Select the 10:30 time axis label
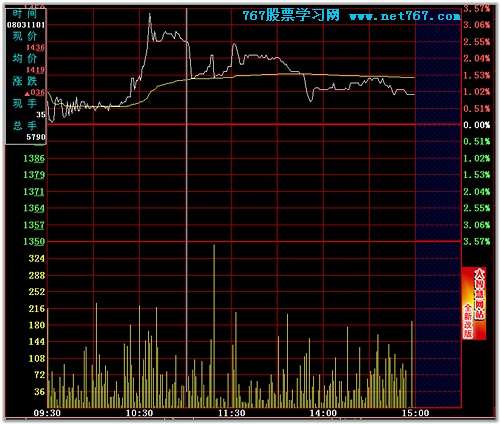 [139, 413]
